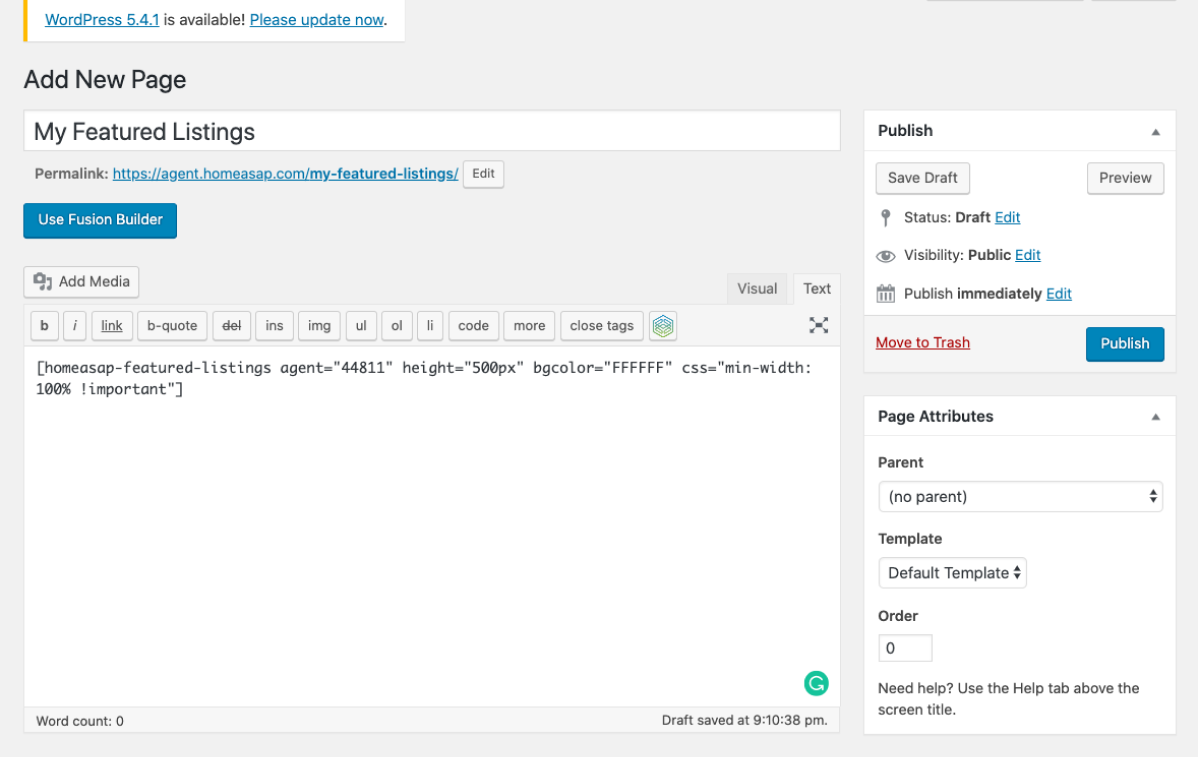Click the 'Word count: 0' text
Image resolution: width=1198 pixels, height=757 pixels.
coord(79,721)
